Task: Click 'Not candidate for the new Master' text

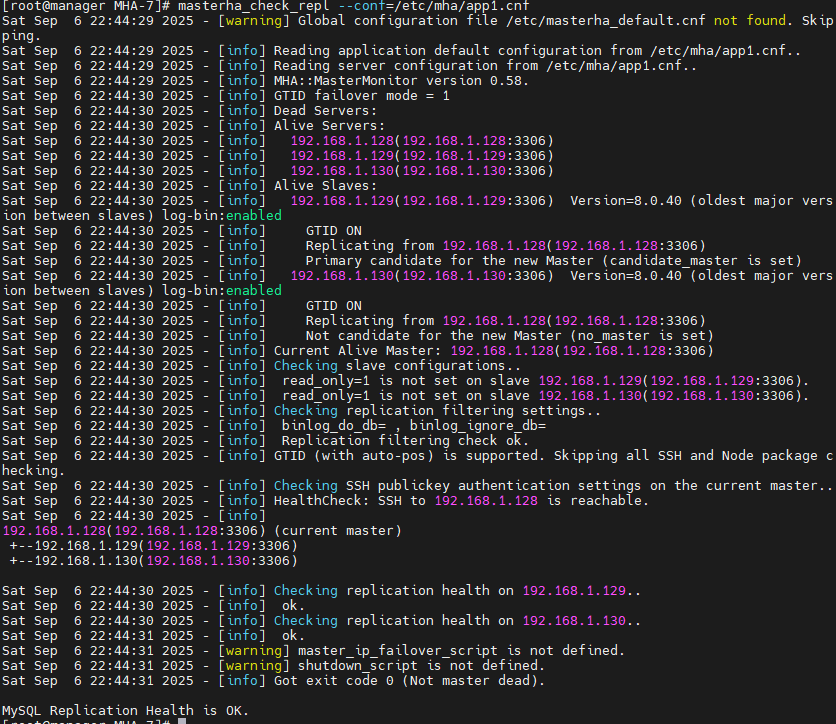Action: tap(433, 335)
